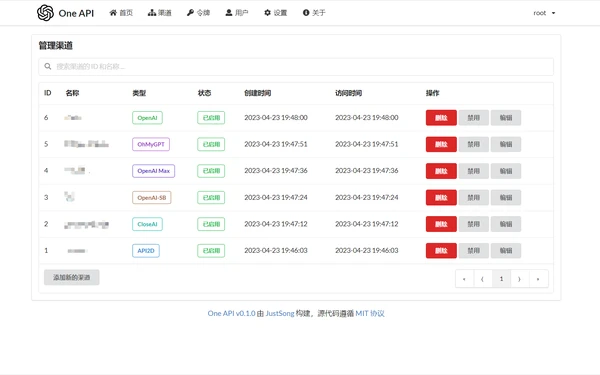The image size is (600, 375).
Task: Click creation time 2023-04-23 19:48:00
Action: pyautogui.click(x=276, y=117)
